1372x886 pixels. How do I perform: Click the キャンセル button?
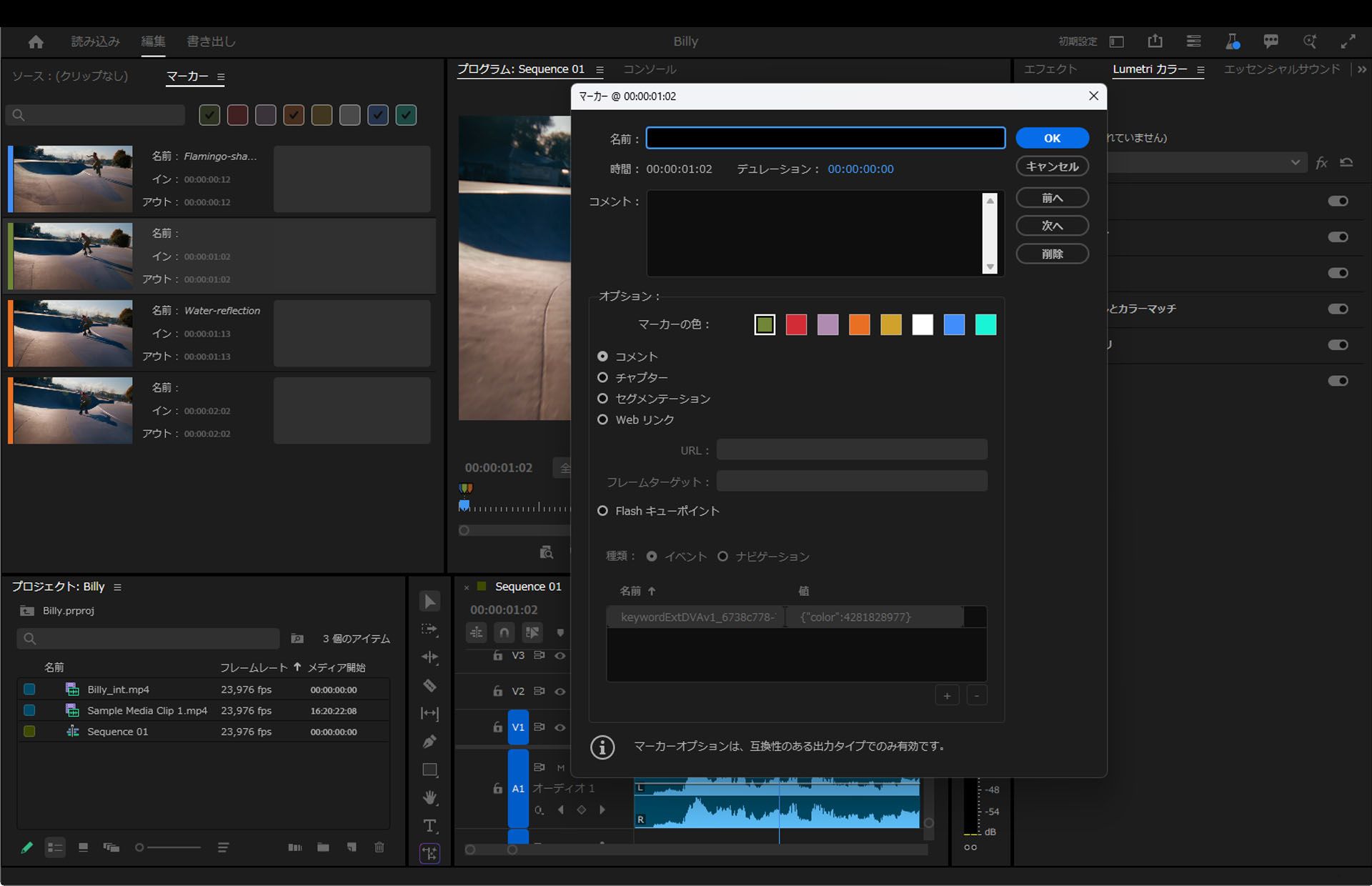click(1052, 166)
